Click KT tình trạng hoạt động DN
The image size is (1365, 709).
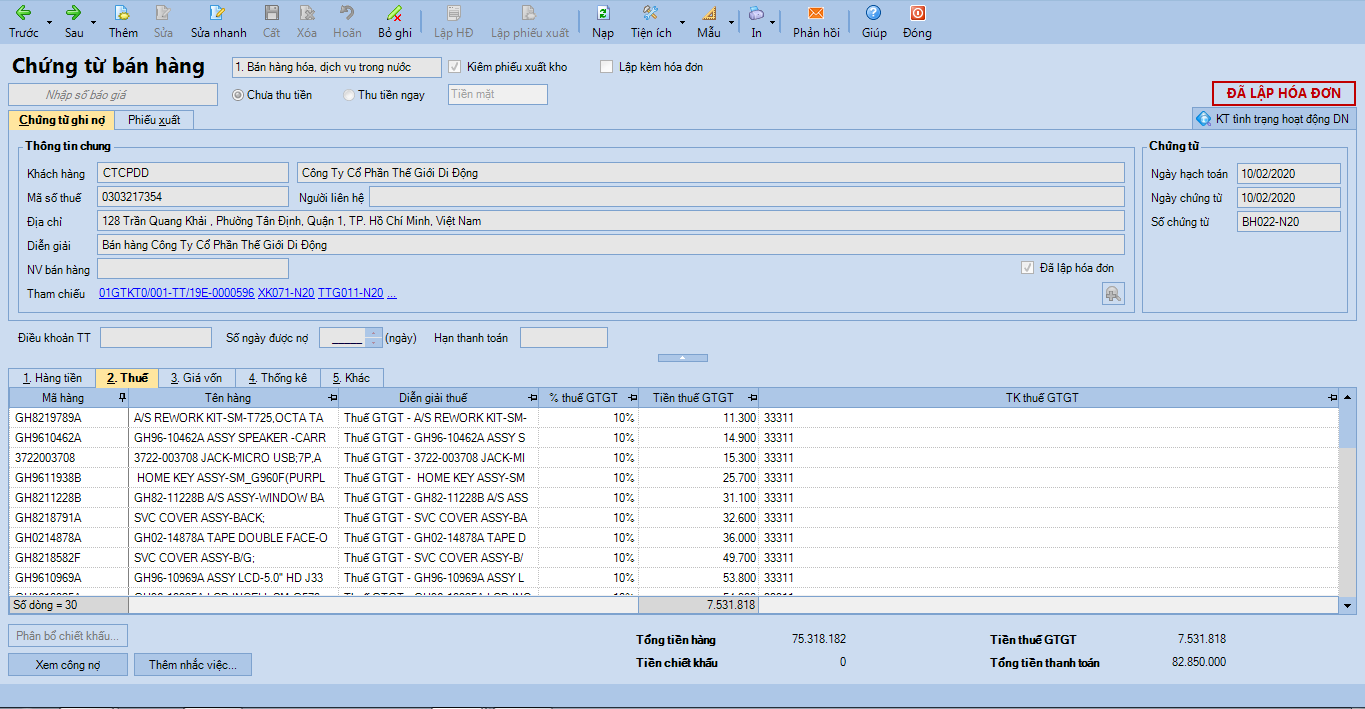[1274, 119]
